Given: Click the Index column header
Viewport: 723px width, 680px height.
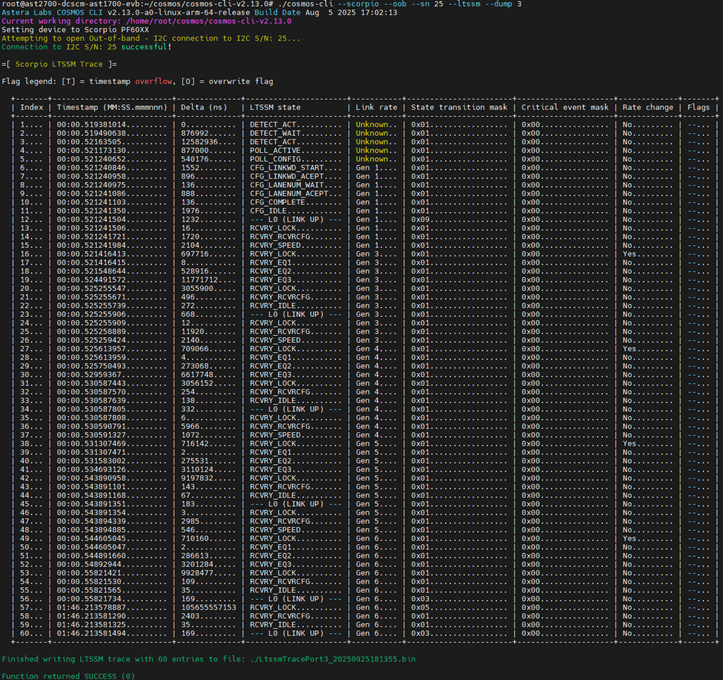Looking at the screenshot, I should pos(31,107).
